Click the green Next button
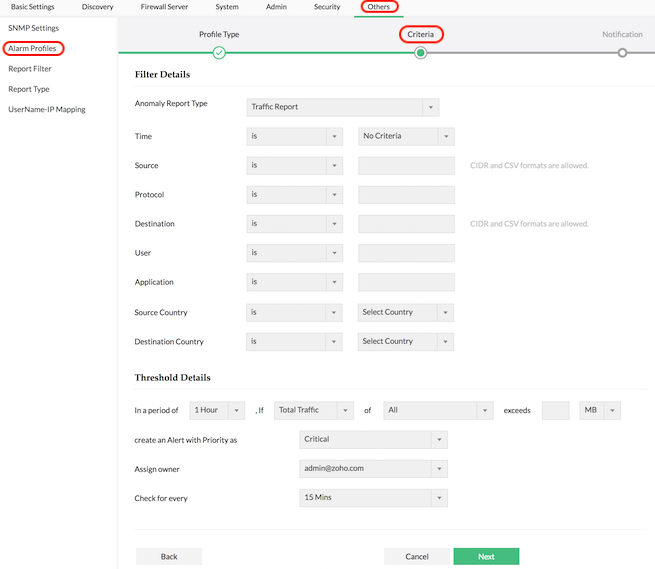The width and height of the screenshot is (655, 569). point(486,556)
